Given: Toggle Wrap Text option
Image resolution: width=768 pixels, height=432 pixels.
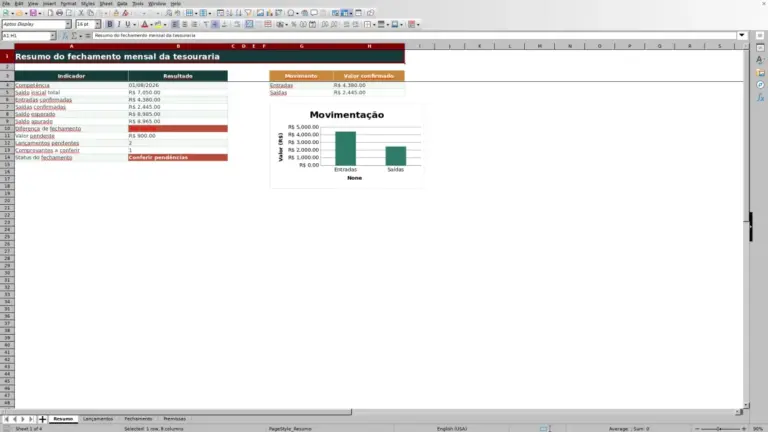Looking at the screenshot, I should coord(237,24).
